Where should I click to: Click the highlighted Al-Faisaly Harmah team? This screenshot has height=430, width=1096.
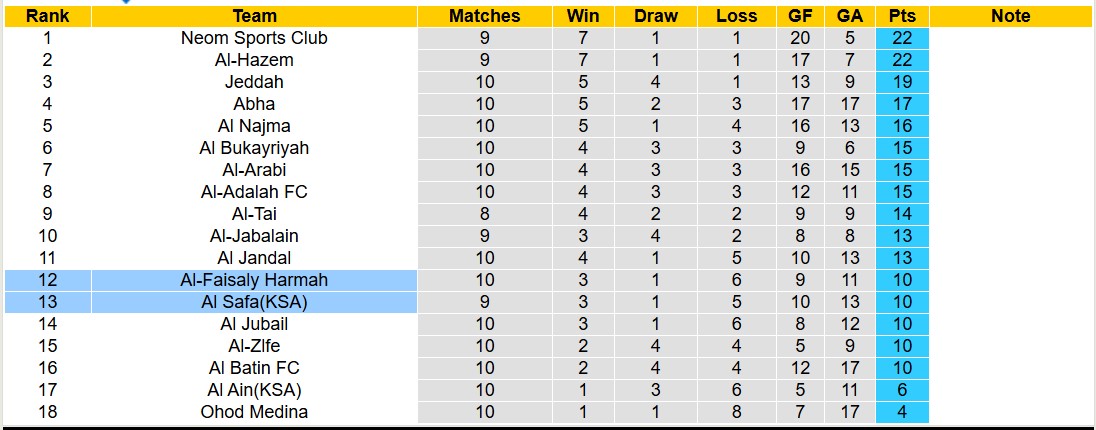point(254,280)
